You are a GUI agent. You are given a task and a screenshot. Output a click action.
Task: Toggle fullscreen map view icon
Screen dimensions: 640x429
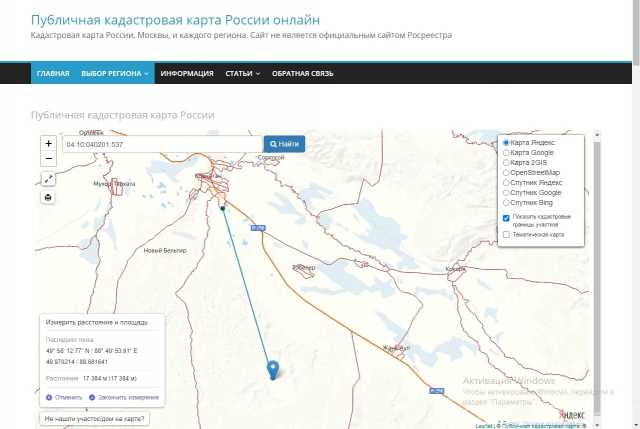(x=48, y=179)
